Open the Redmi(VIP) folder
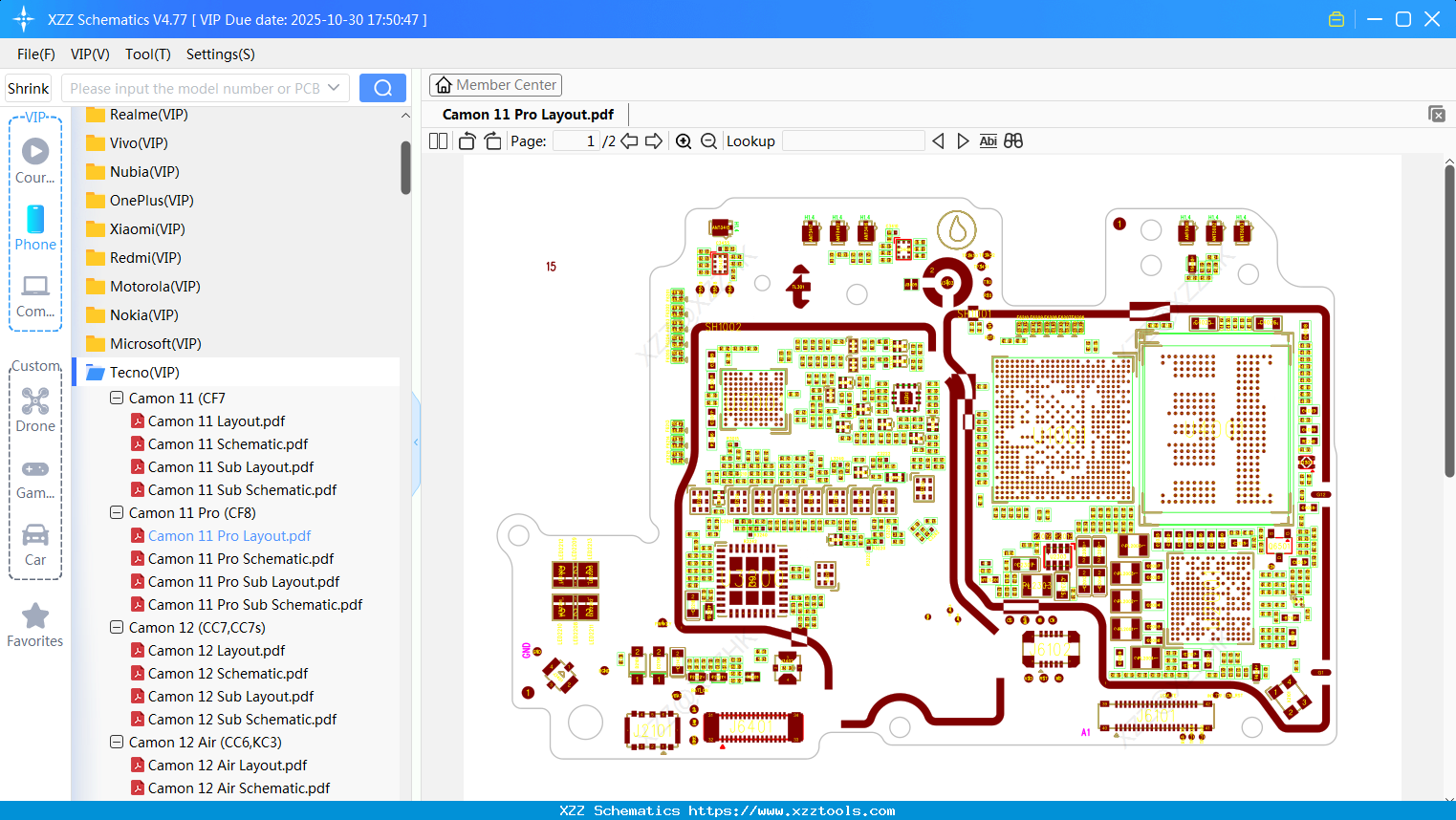The height and width of the screenshot is (820, 1456). pos(145,258)
